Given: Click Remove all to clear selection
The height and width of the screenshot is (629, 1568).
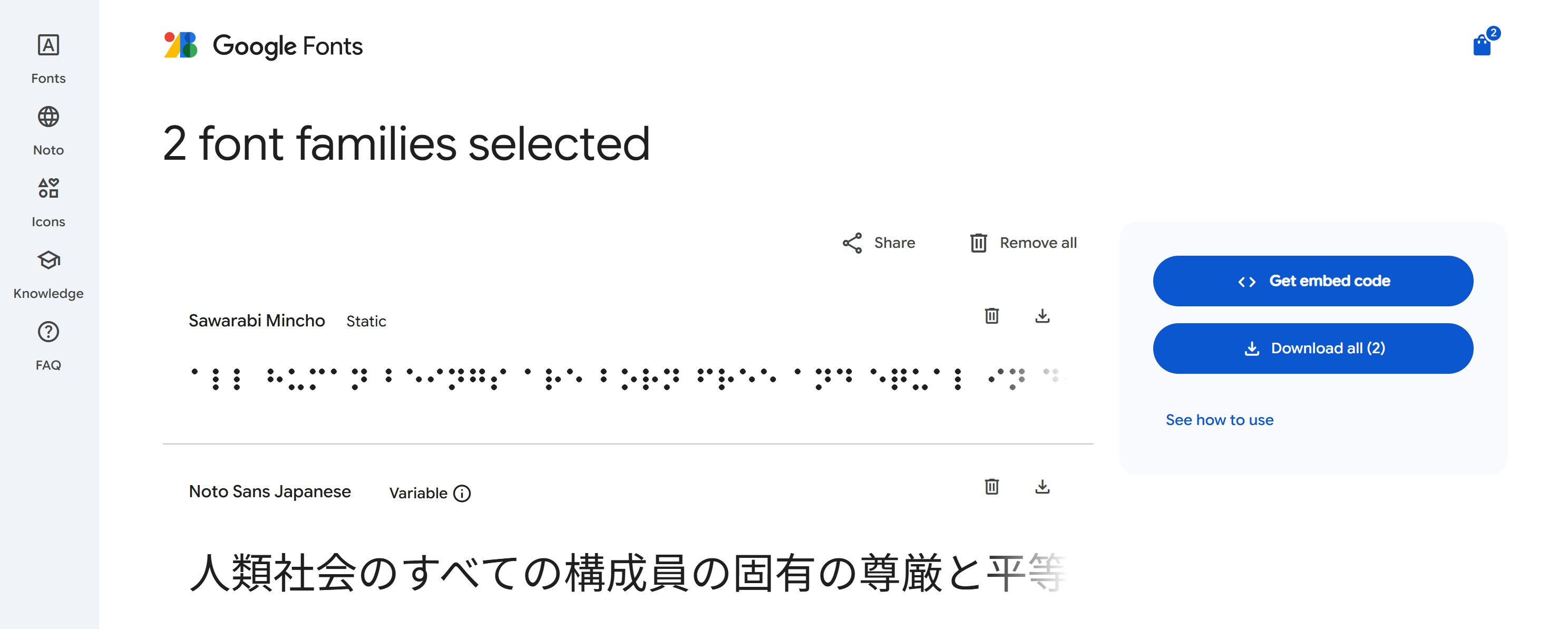Looking at the screenshot, I should [x=1023, y=243].
